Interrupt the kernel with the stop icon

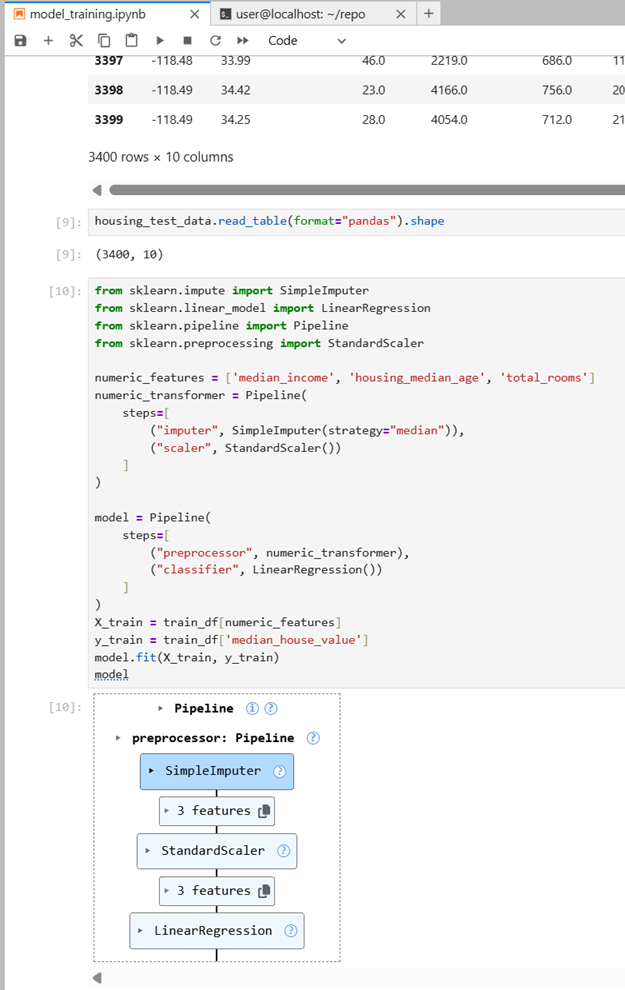click(188, 40)
